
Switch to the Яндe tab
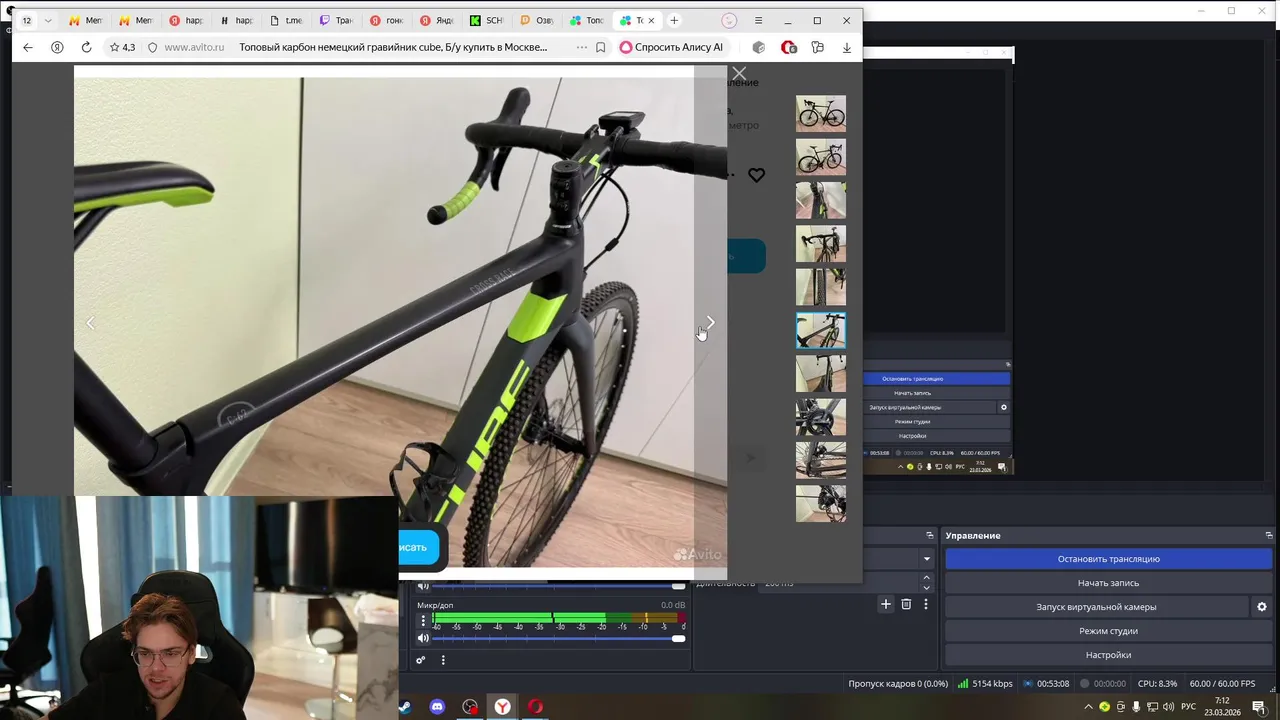pos(436,20)
